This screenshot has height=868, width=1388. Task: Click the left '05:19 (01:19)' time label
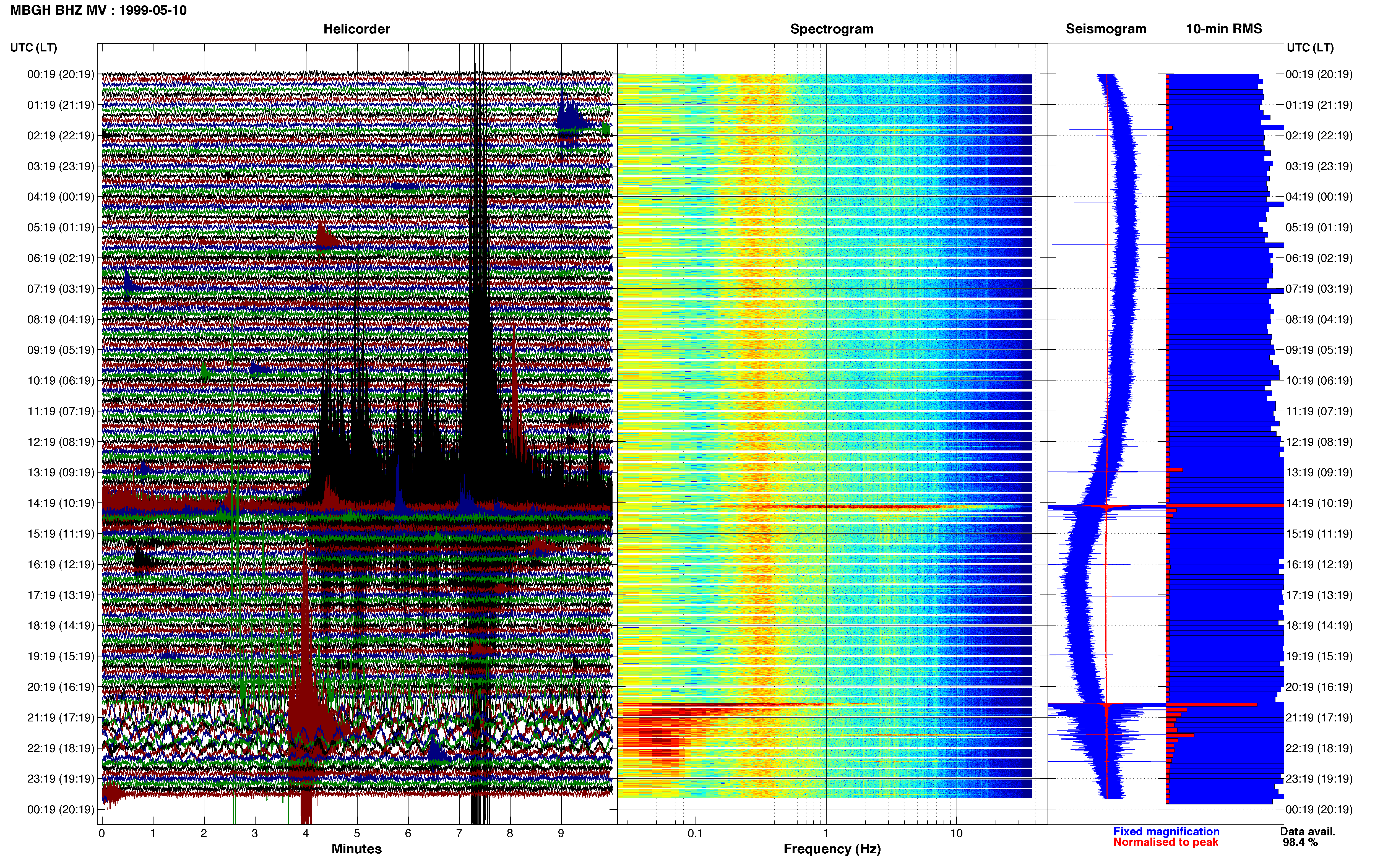point(61,227)
